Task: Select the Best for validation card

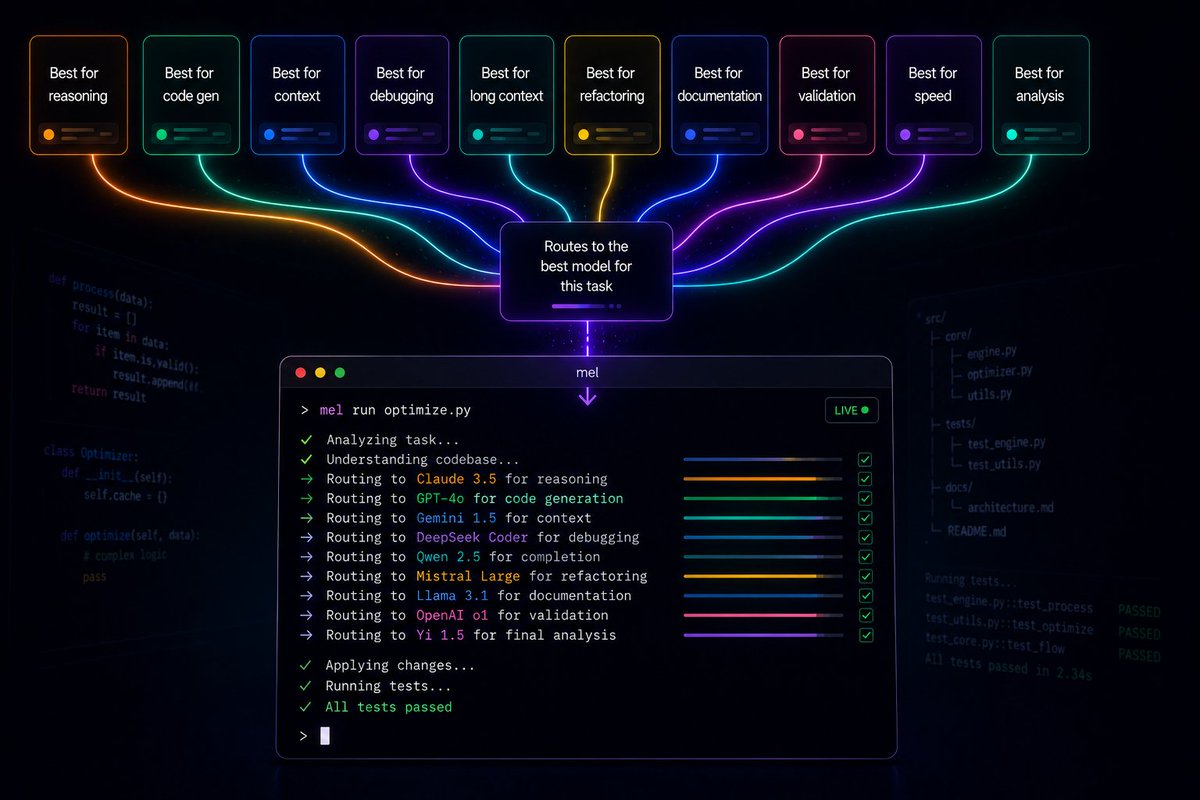Action: [x=827, y=95]
